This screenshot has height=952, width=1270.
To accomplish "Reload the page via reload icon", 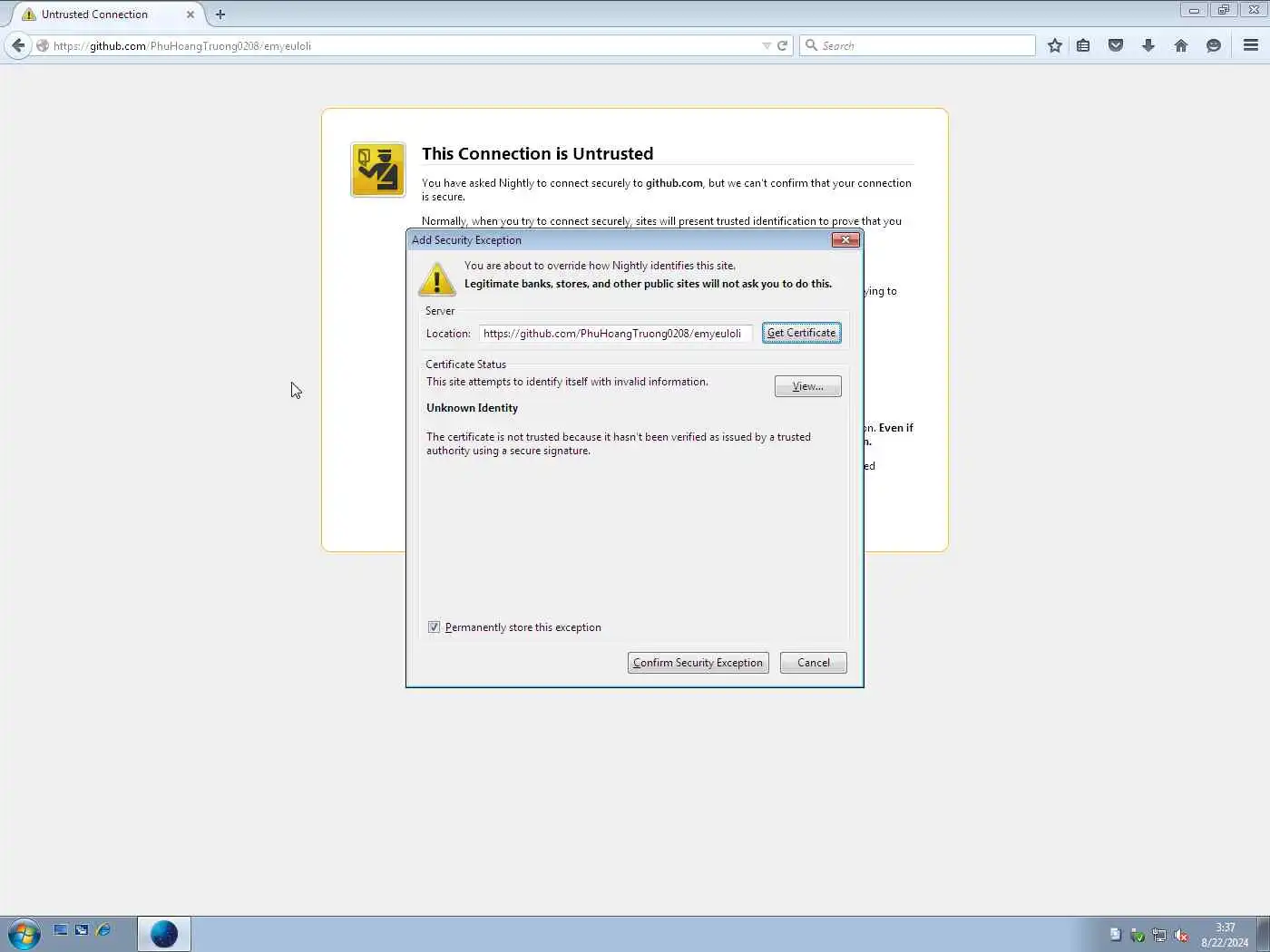I will pyautogui.click(x=782, y=45).
